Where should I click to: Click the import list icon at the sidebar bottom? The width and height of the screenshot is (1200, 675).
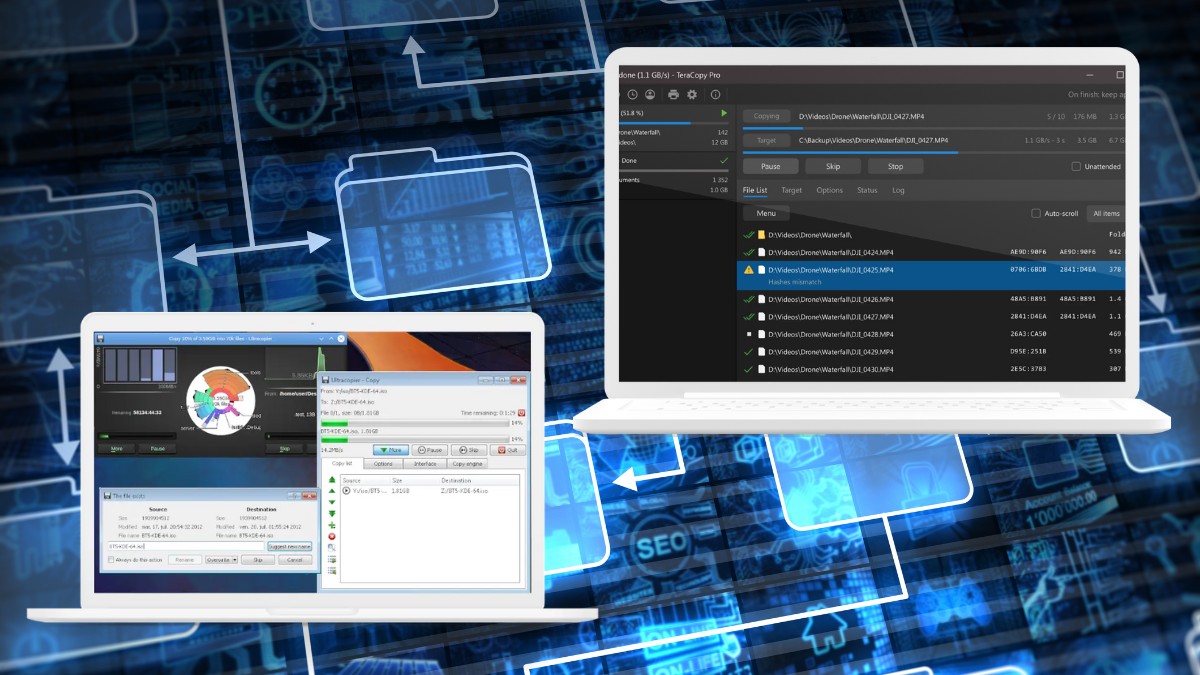click(332, 571)
